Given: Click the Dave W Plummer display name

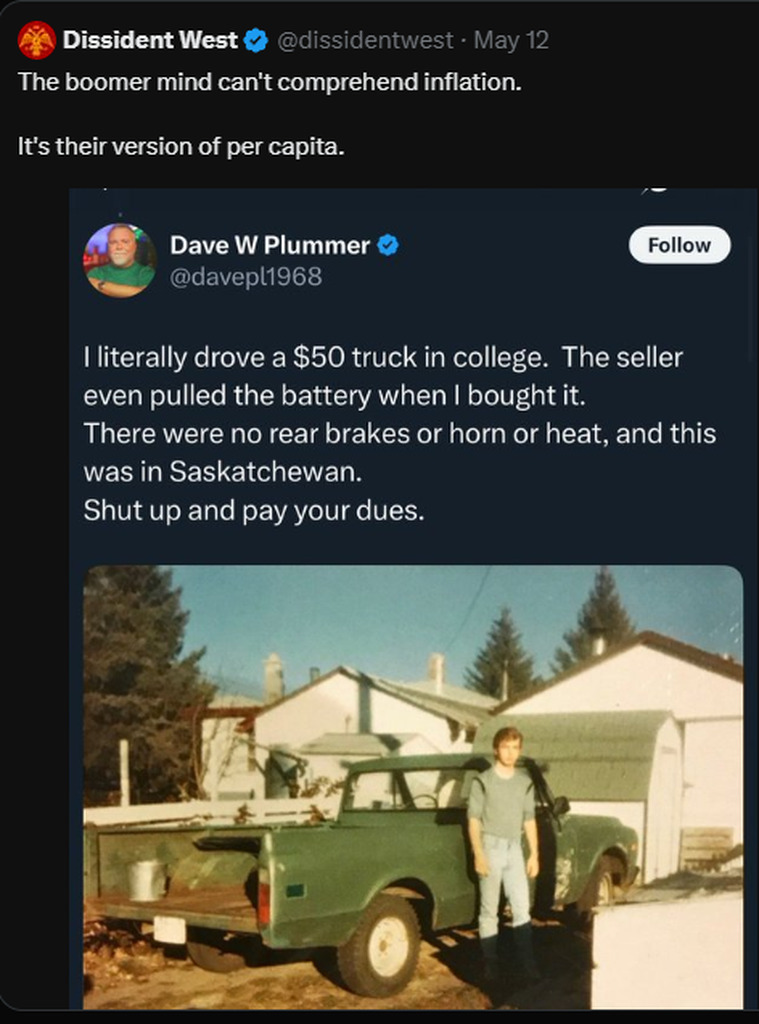Looking at the screenshot, I should pyautogui.click(x=270, y=245).
